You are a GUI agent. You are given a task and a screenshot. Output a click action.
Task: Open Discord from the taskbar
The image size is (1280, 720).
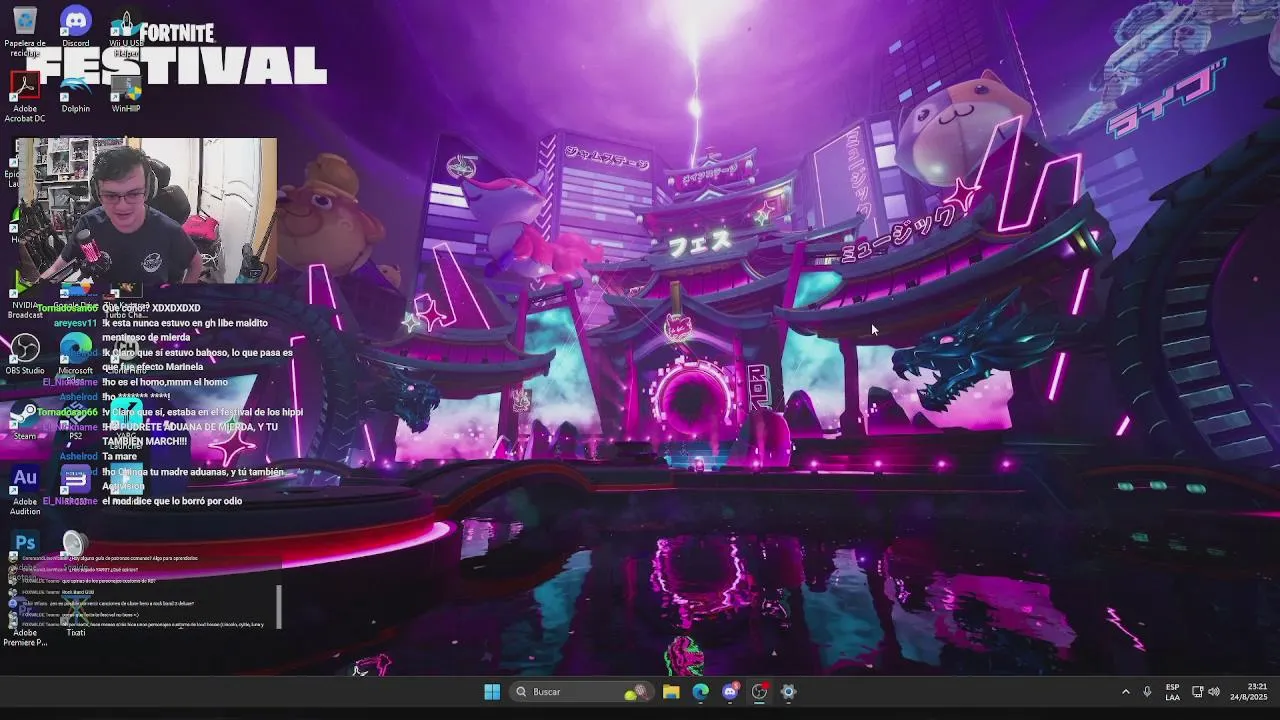coord(730,692)
